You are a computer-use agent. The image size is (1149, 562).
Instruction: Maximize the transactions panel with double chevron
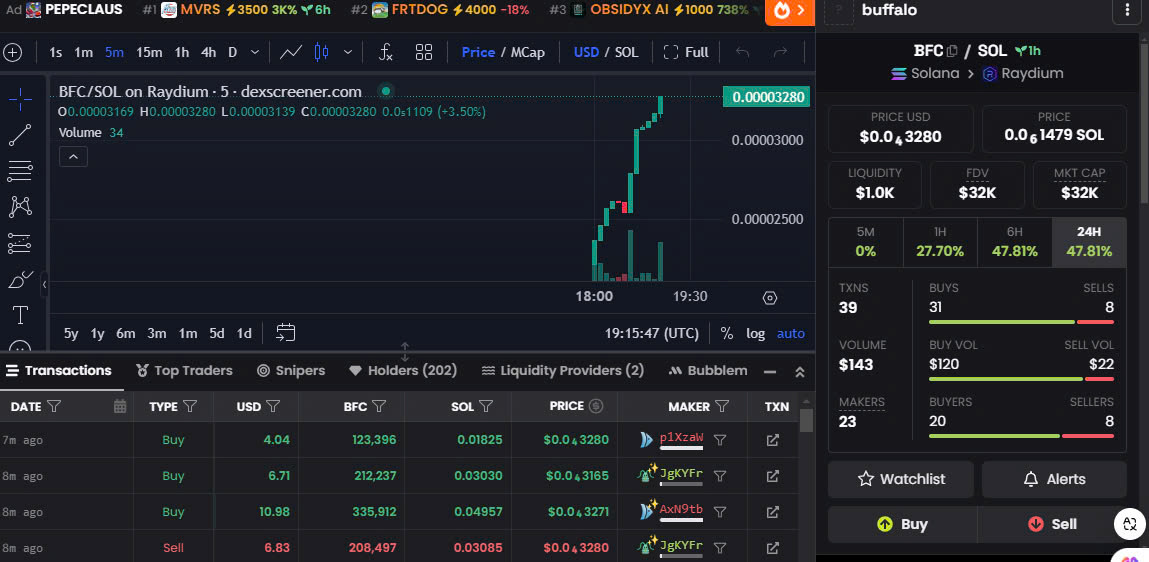pos(800,372)
